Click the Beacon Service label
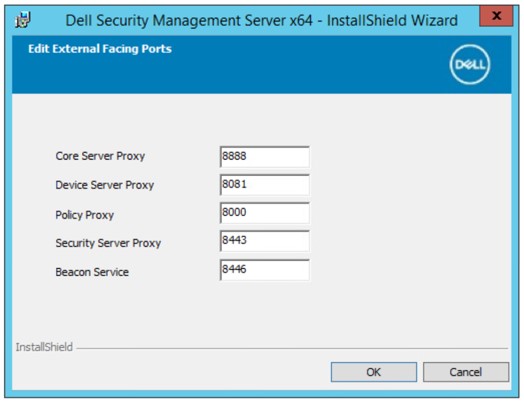Viewport: 524px width, 403px height. [92, 272]
